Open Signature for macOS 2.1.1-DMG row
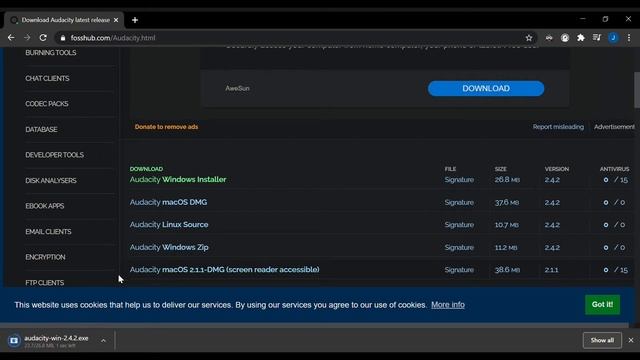 (x=459, y=270)
